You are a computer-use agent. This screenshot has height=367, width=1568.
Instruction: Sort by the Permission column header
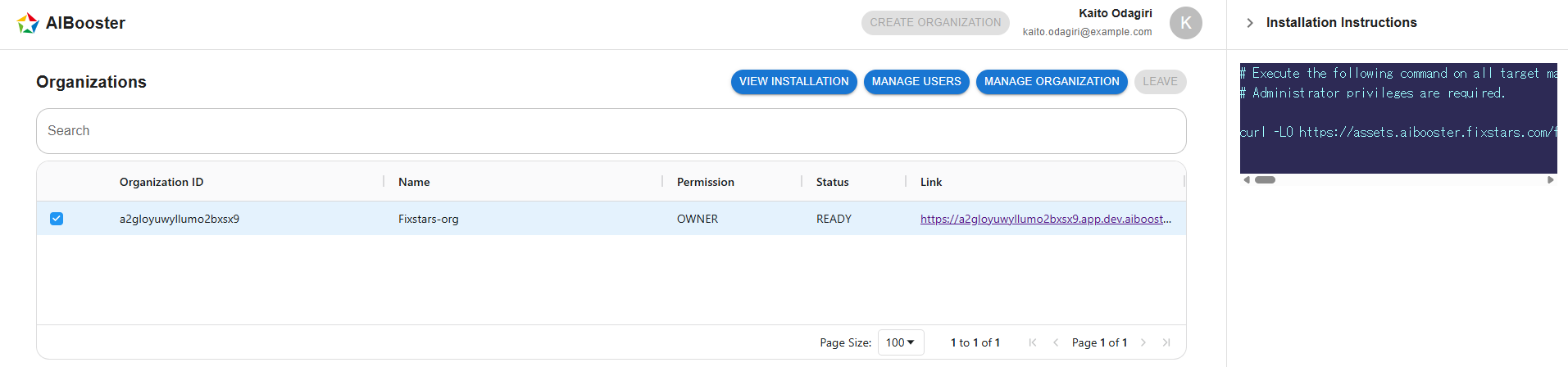pyautogui.click(x=706, y=182)
